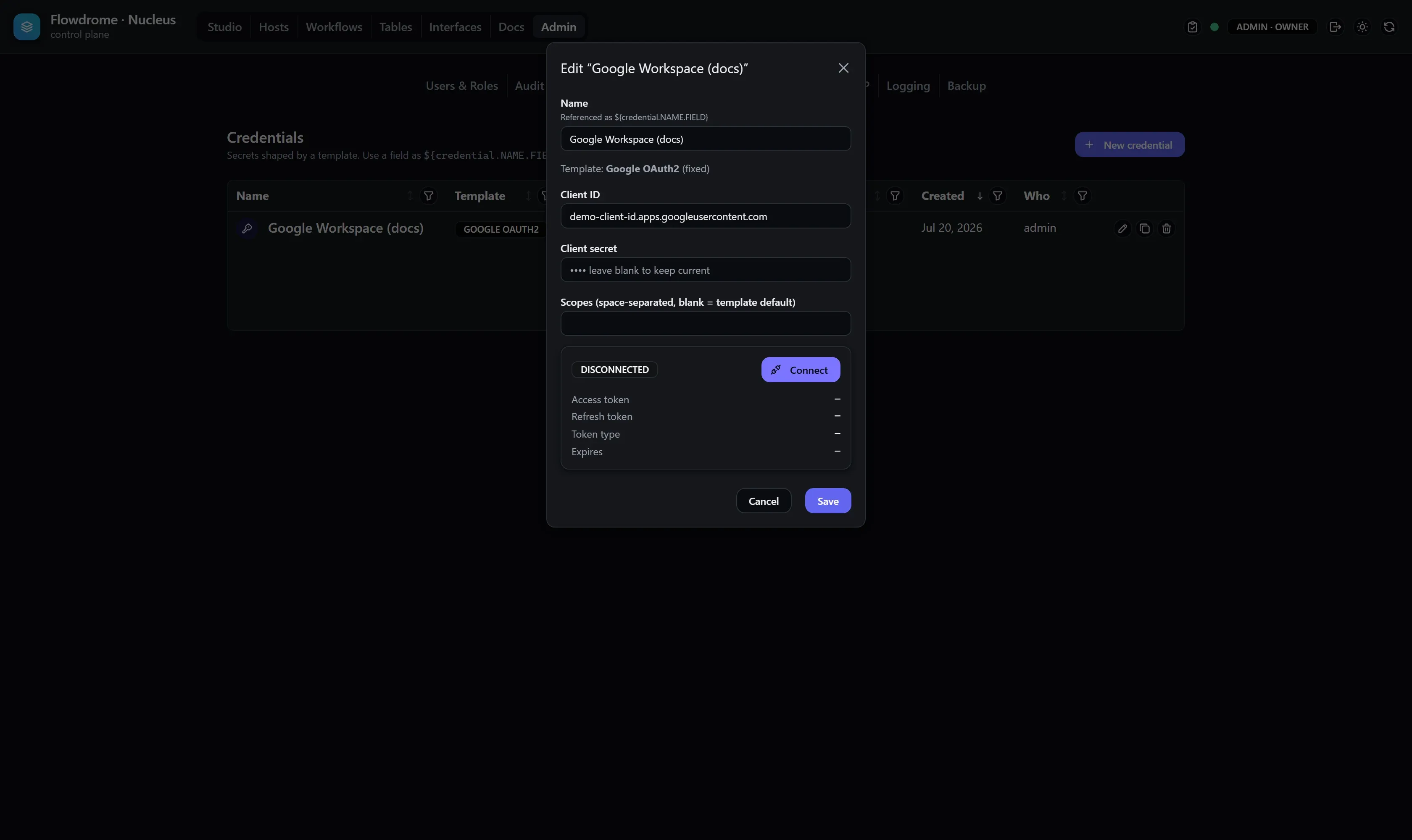
Task: Filter the Name column
Action: (429, 196)
